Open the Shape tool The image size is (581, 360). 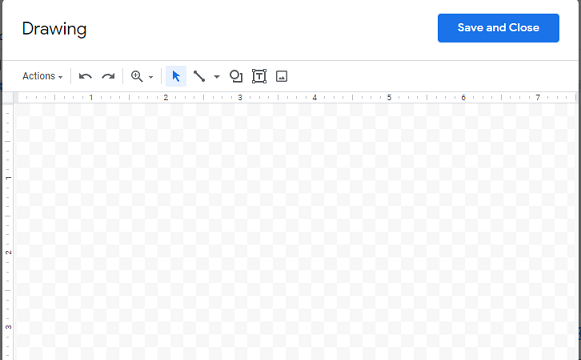[236, 76]
